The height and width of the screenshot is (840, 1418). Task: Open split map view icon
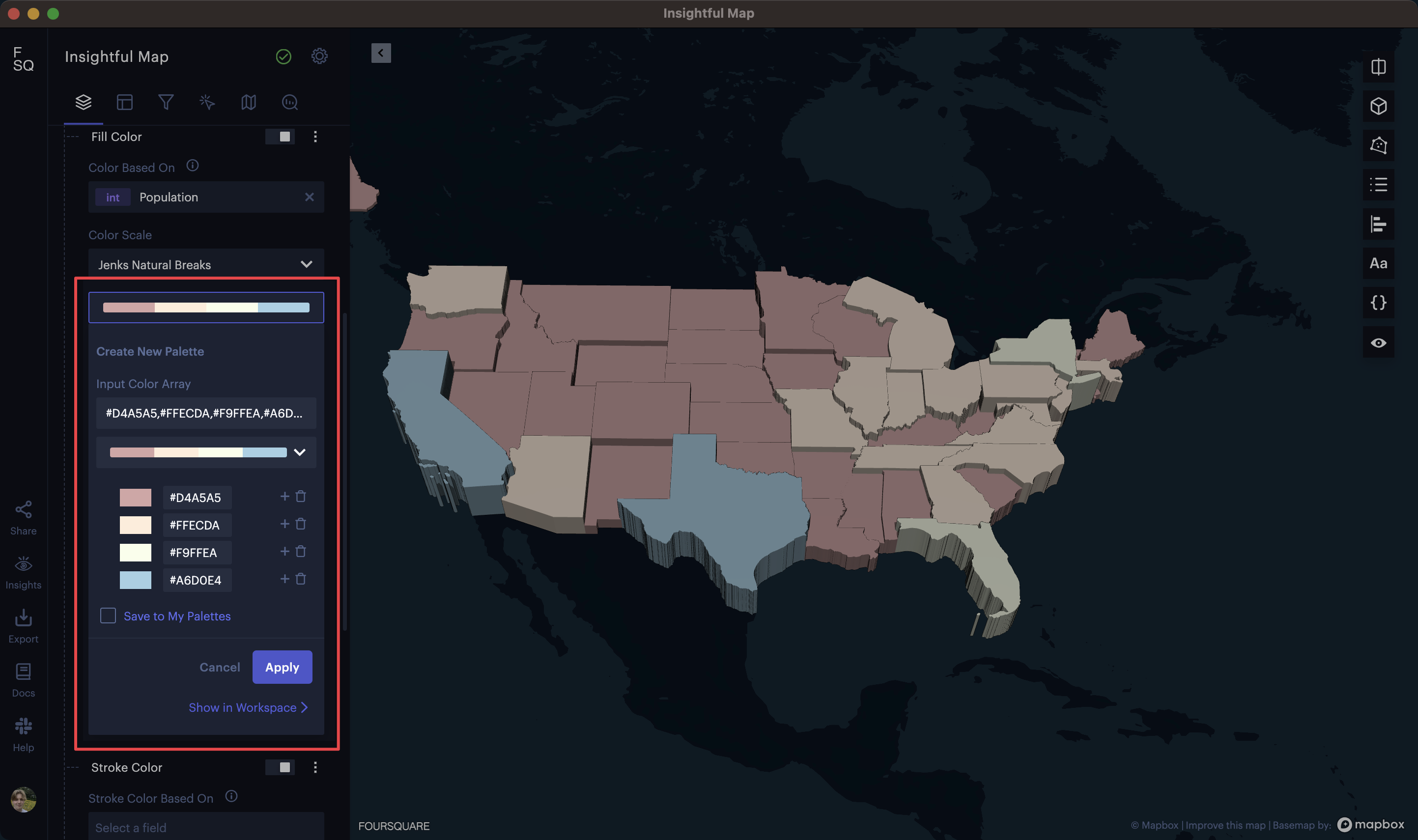(x=1378, y=67)
